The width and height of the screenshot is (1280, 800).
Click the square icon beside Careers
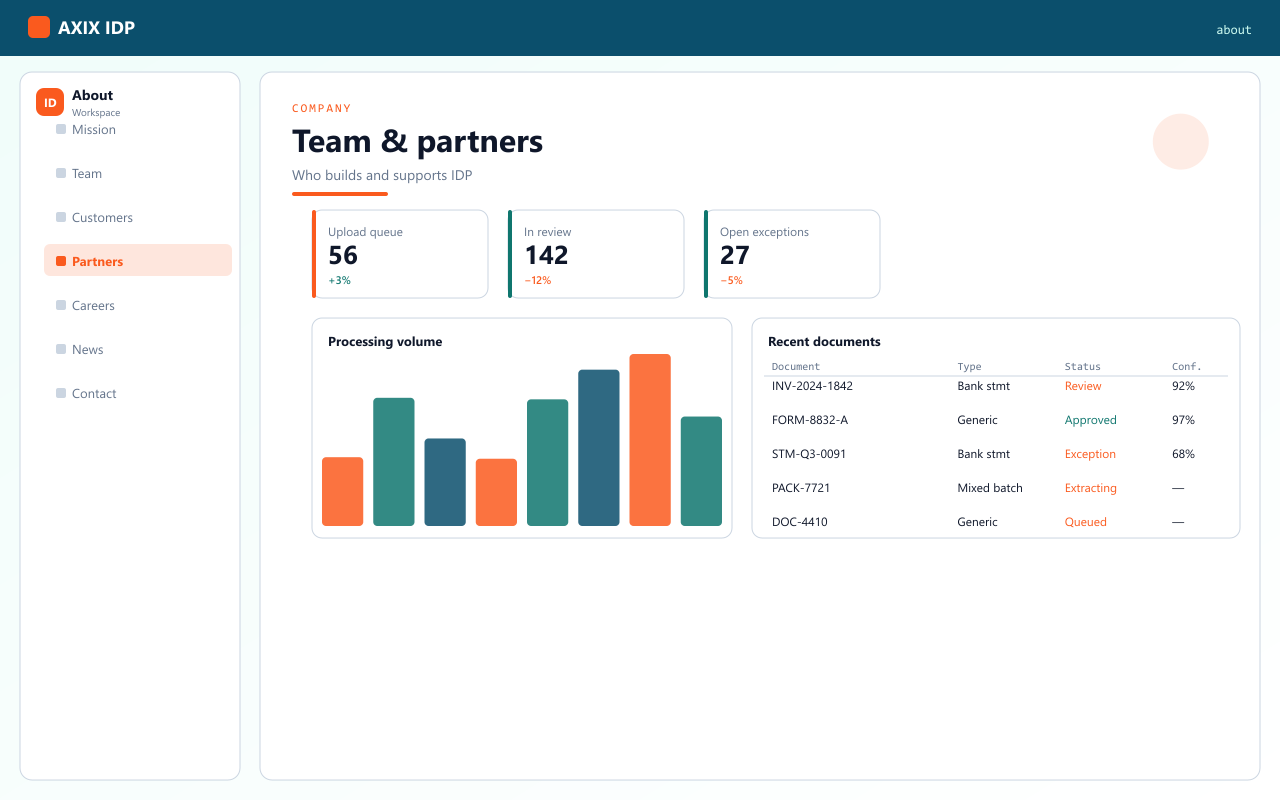(61, 305)
